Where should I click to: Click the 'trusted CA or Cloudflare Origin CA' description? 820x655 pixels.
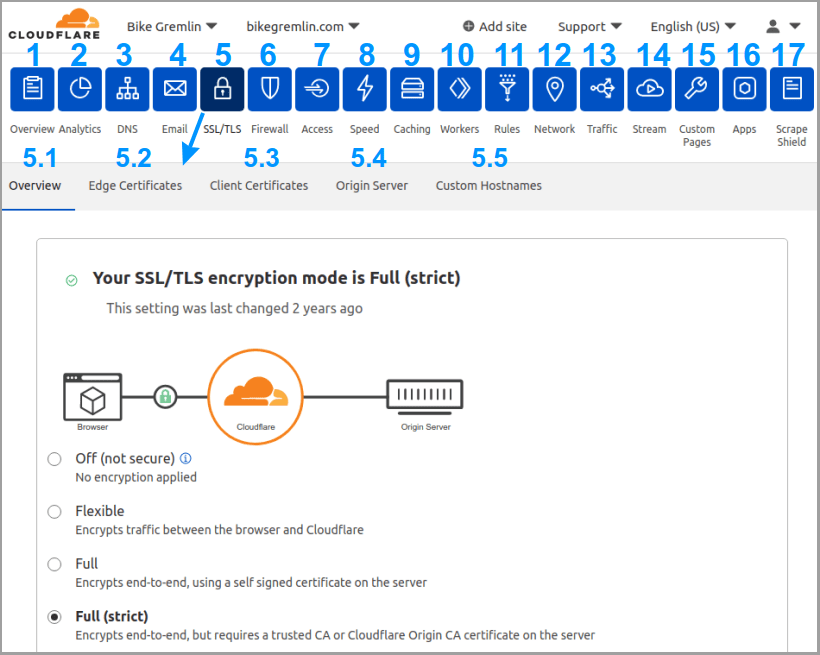[335, 635]
